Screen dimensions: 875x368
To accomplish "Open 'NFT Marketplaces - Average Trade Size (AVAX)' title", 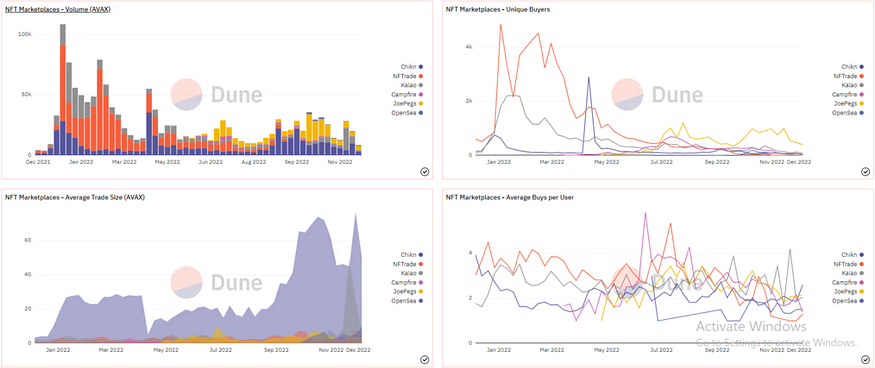I will (75, 197).
